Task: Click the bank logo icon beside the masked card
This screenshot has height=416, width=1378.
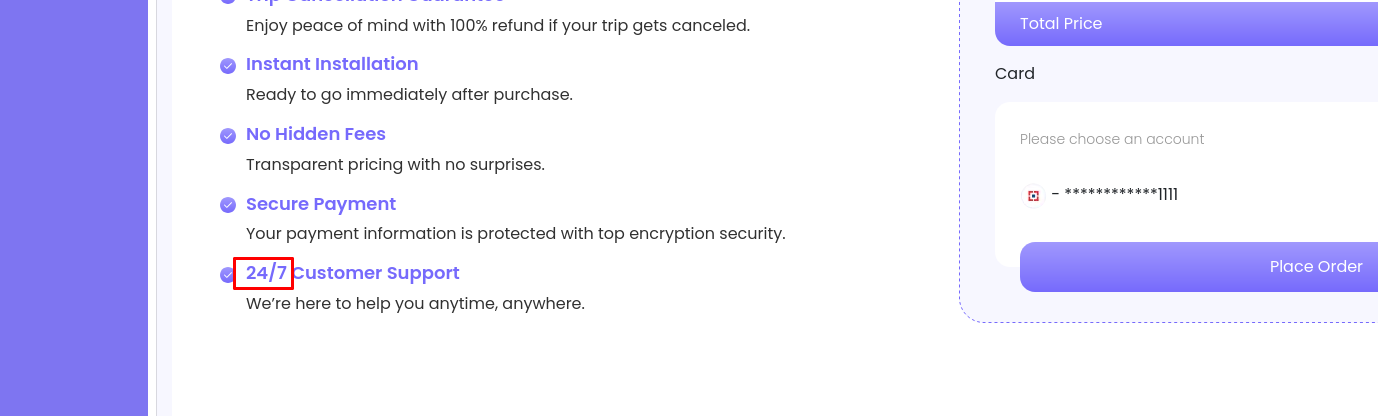Action: pos(1033,195)
